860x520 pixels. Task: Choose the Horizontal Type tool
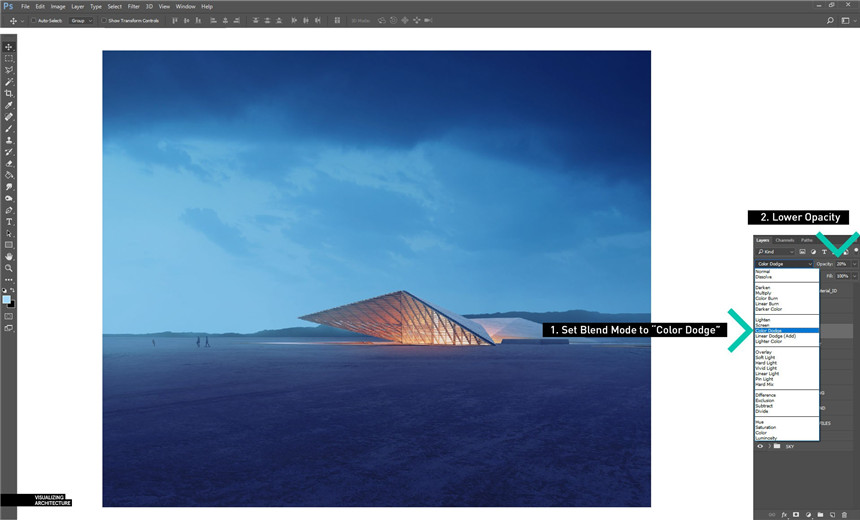[x=9, y=221]
